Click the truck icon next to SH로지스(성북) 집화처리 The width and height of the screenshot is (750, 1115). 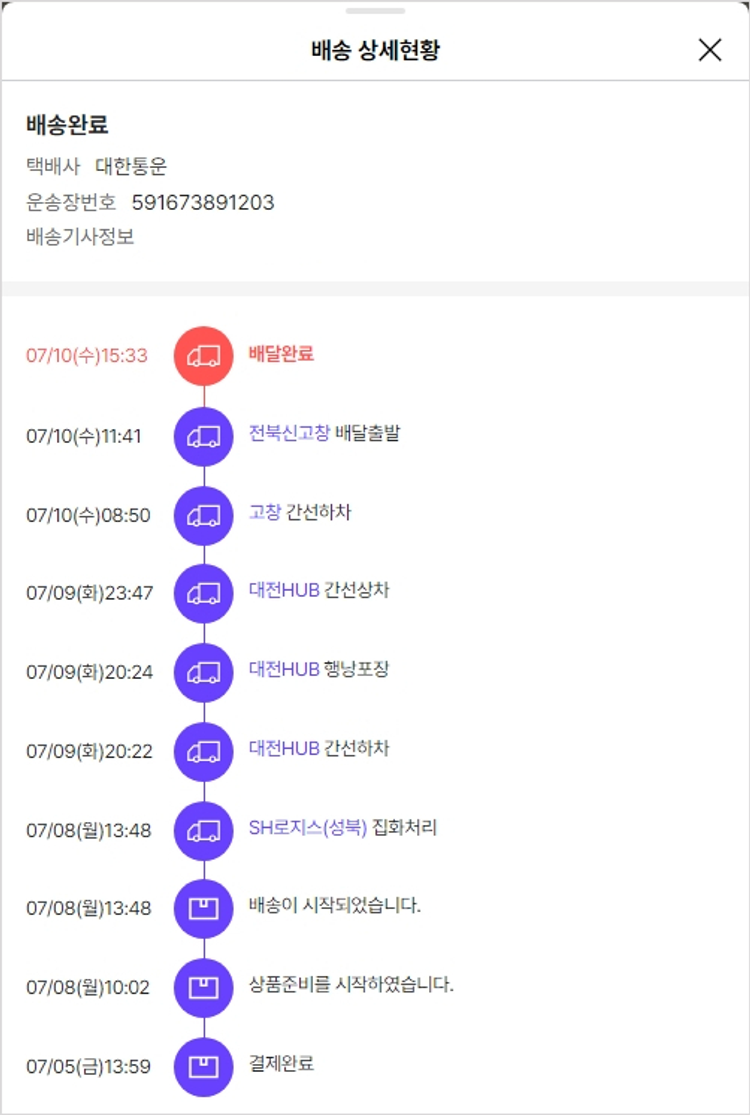pyautogui.click(x=204, y=829)
